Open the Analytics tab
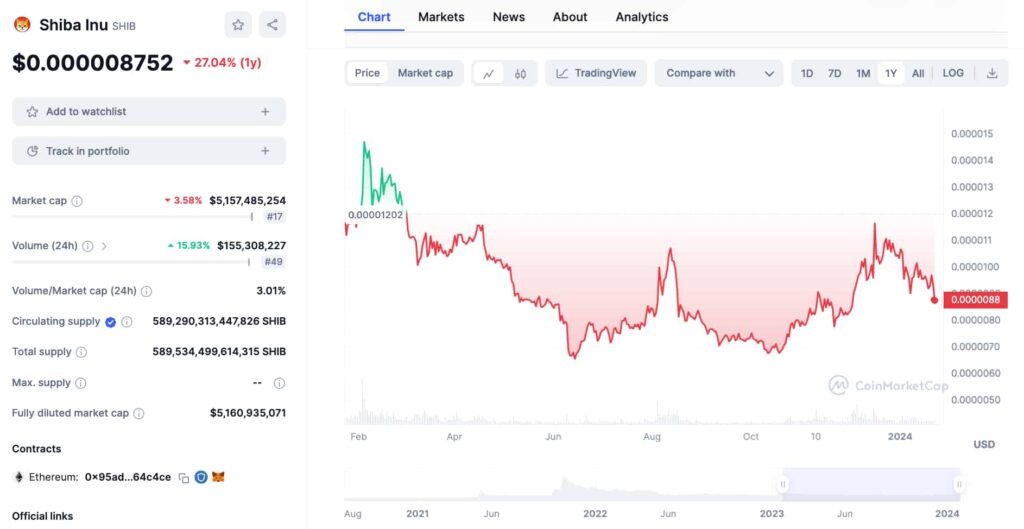1024x529 pixels. (x=642, y=17)
